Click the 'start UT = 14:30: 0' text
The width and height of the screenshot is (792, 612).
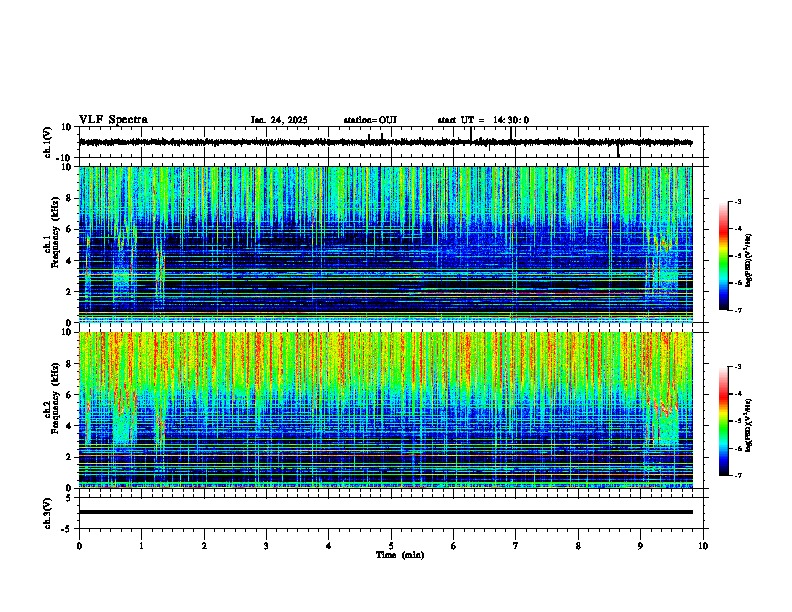point(483,120)
